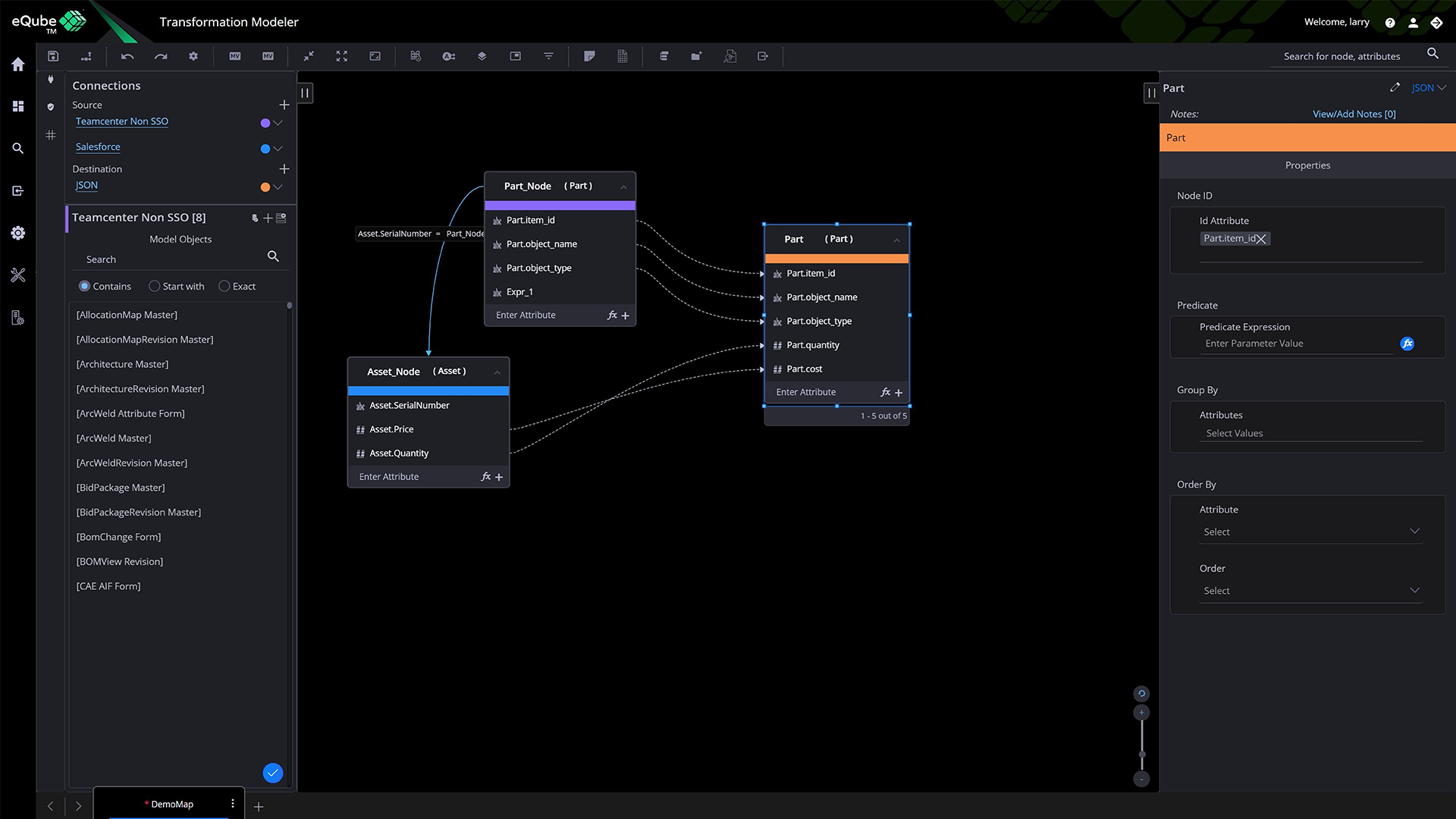Select the Contains radio option
Image resolution: width=1456 pixels, height=819 pixels.
click(x=84, y=286)
